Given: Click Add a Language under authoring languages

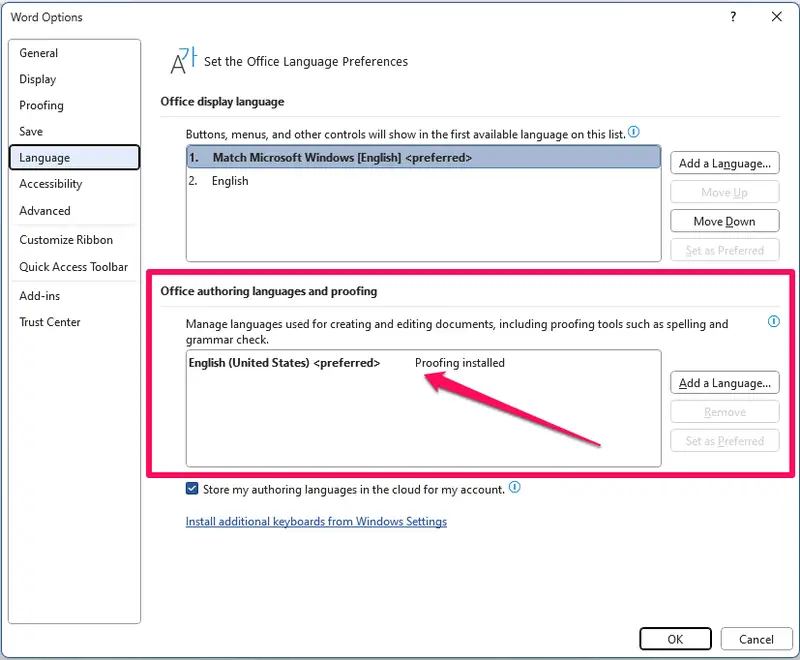Looking at the screenshot, I should point(724,382).
